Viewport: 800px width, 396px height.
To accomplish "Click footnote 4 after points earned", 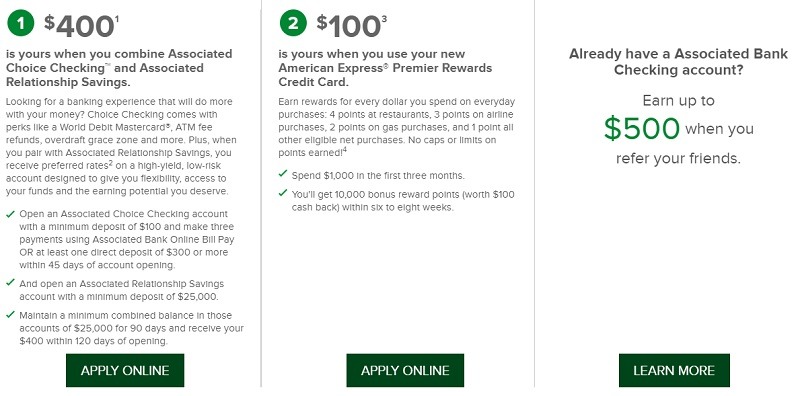I will [345, 150].
